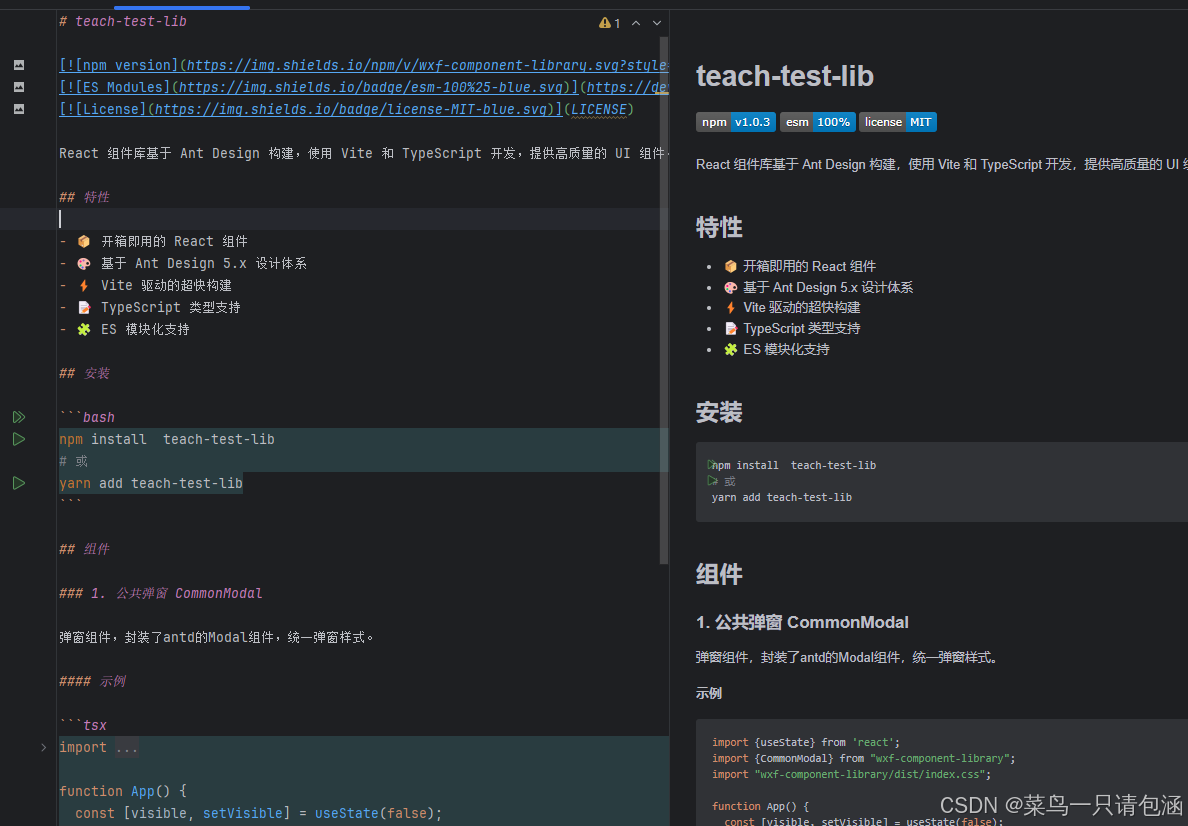Click the '#### 示例' heading in editor

[x=92, y=681]
